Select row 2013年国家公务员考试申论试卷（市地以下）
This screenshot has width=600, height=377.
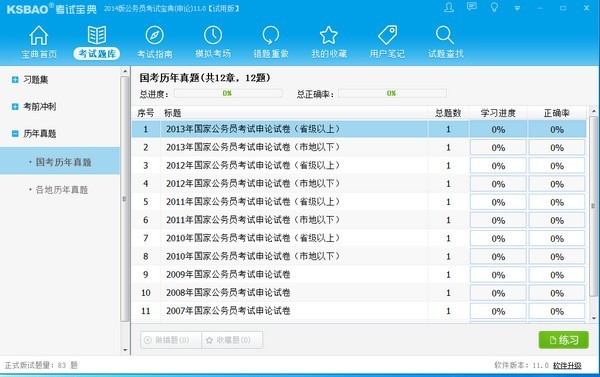click(x=359, y=147)
